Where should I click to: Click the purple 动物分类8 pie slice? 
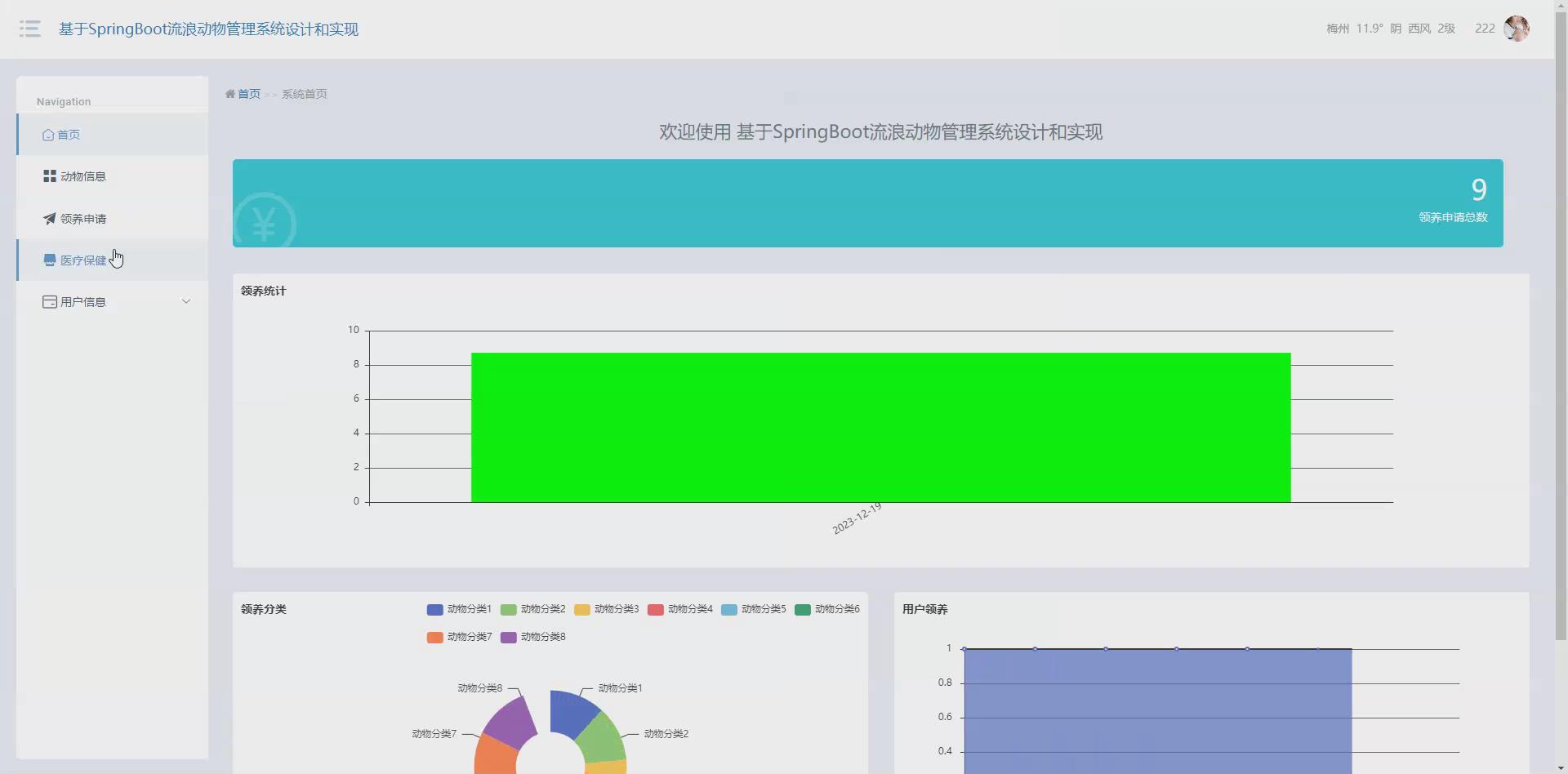(511, 723)
